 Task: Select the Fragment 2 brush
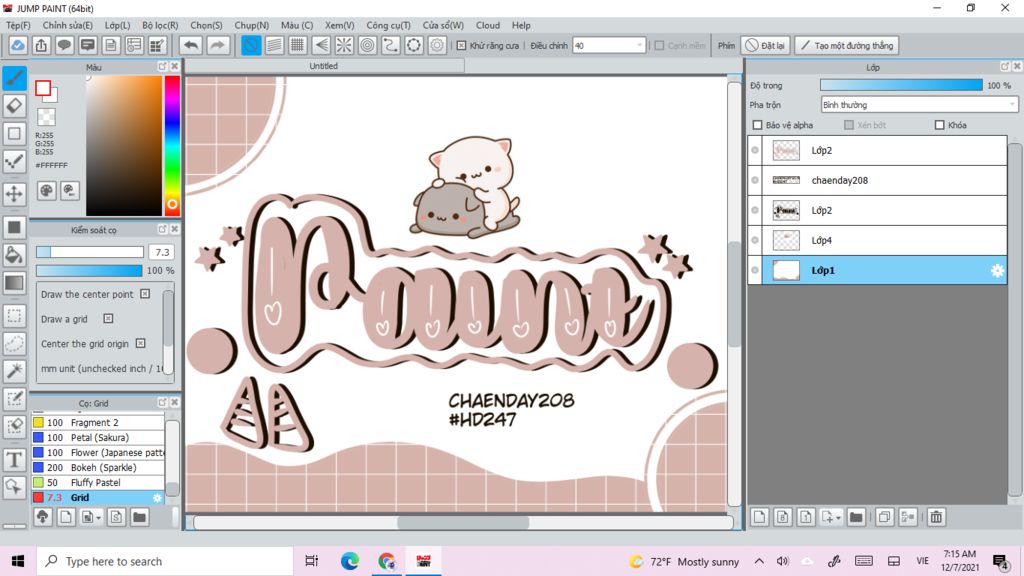click(98, 423)
